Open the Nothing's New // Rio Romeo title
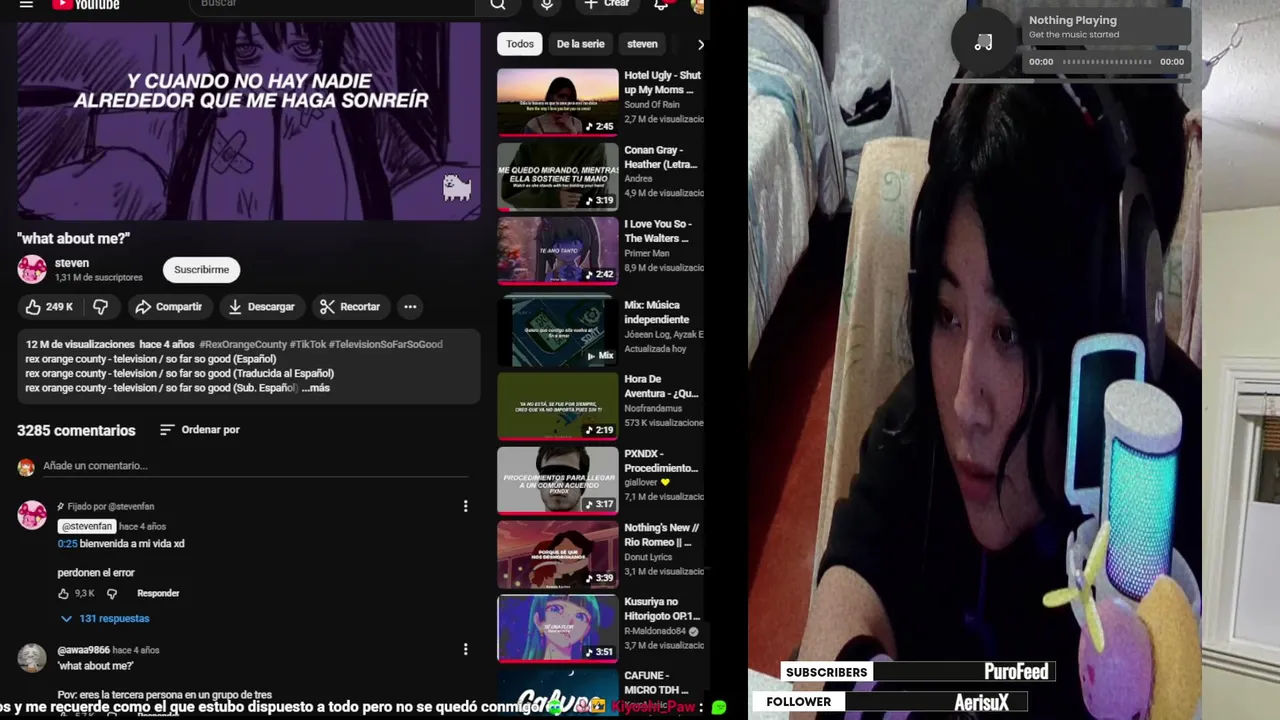 coord(662,535)
